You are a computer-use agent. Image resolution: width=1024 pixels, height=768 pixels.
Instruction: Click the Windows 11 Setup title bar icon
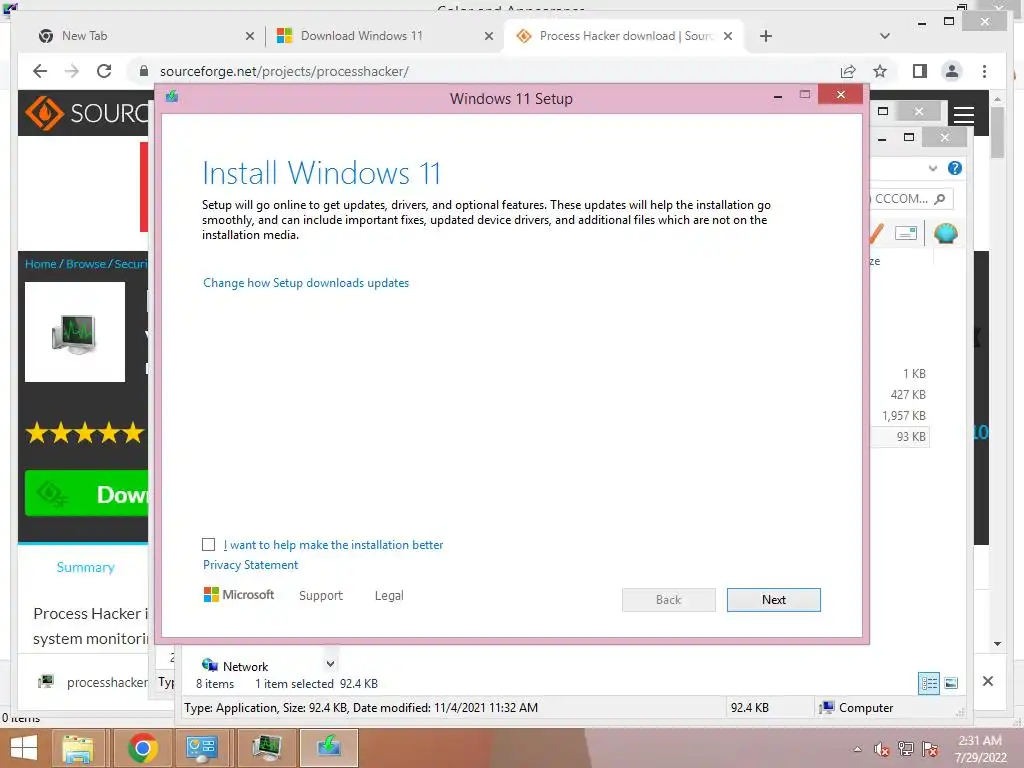coord(172,97)
